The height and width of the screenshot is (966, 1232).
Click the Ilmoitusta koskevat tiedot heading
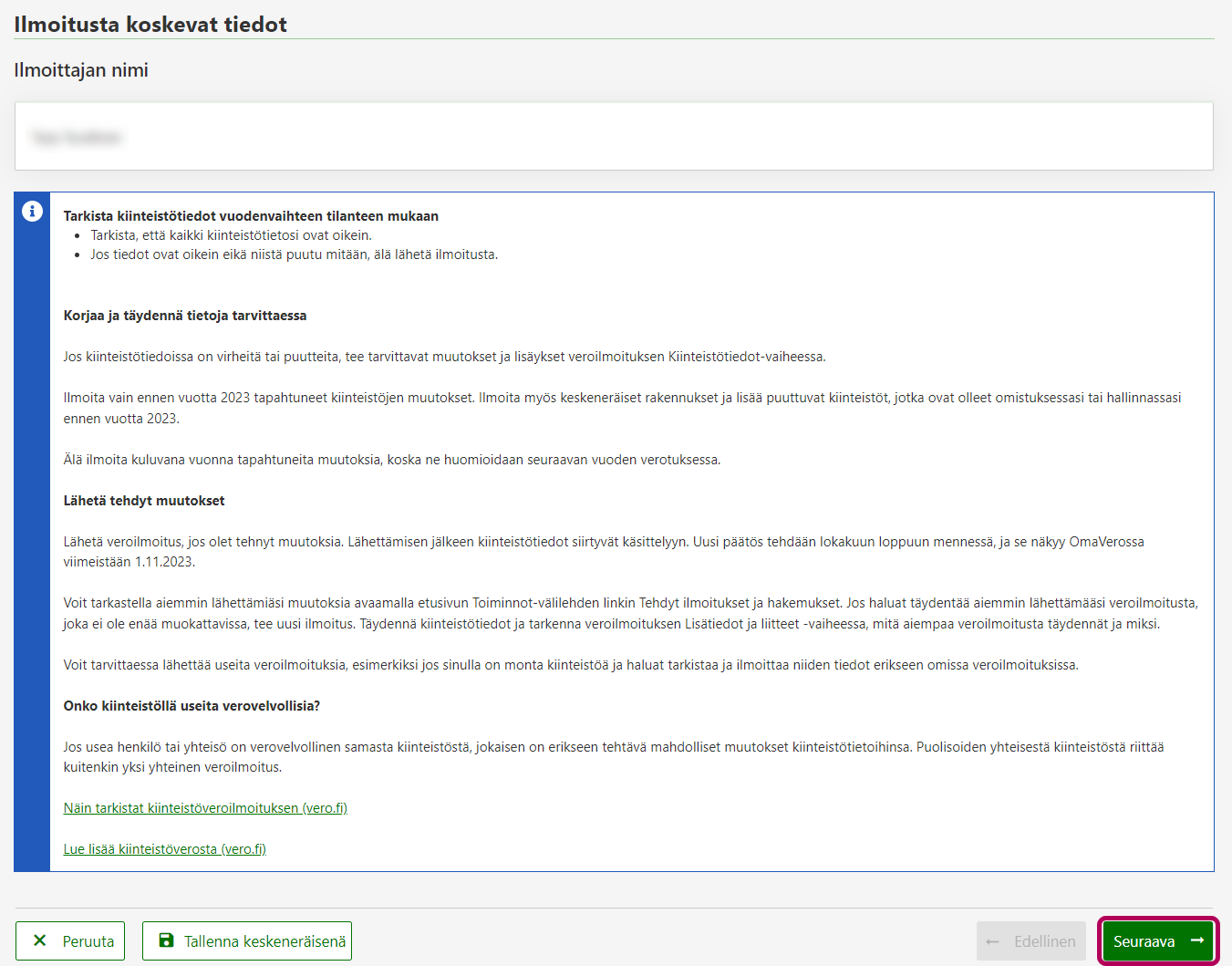(150, 25)
